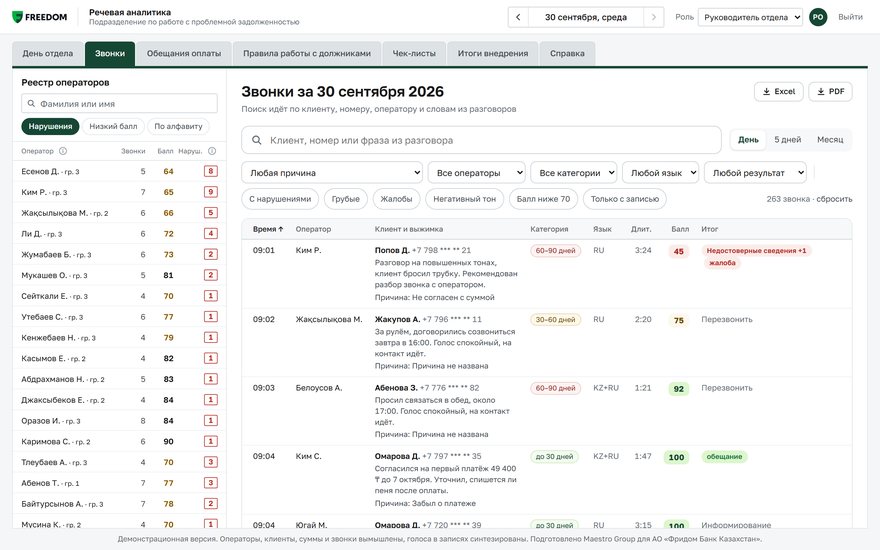Image resolution: width=880 pixels, height=550 pixels.
Task: Open the PO user avatar
Action: tap(818, 17)
